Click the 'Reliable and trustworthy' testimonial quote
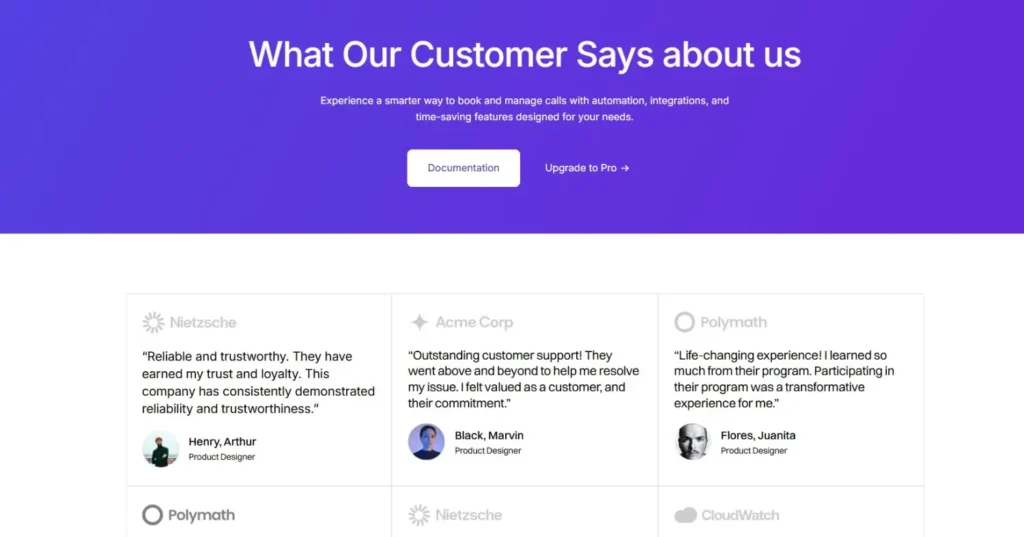The height and width of the screenshot is (537, 1024). (259, 382)
